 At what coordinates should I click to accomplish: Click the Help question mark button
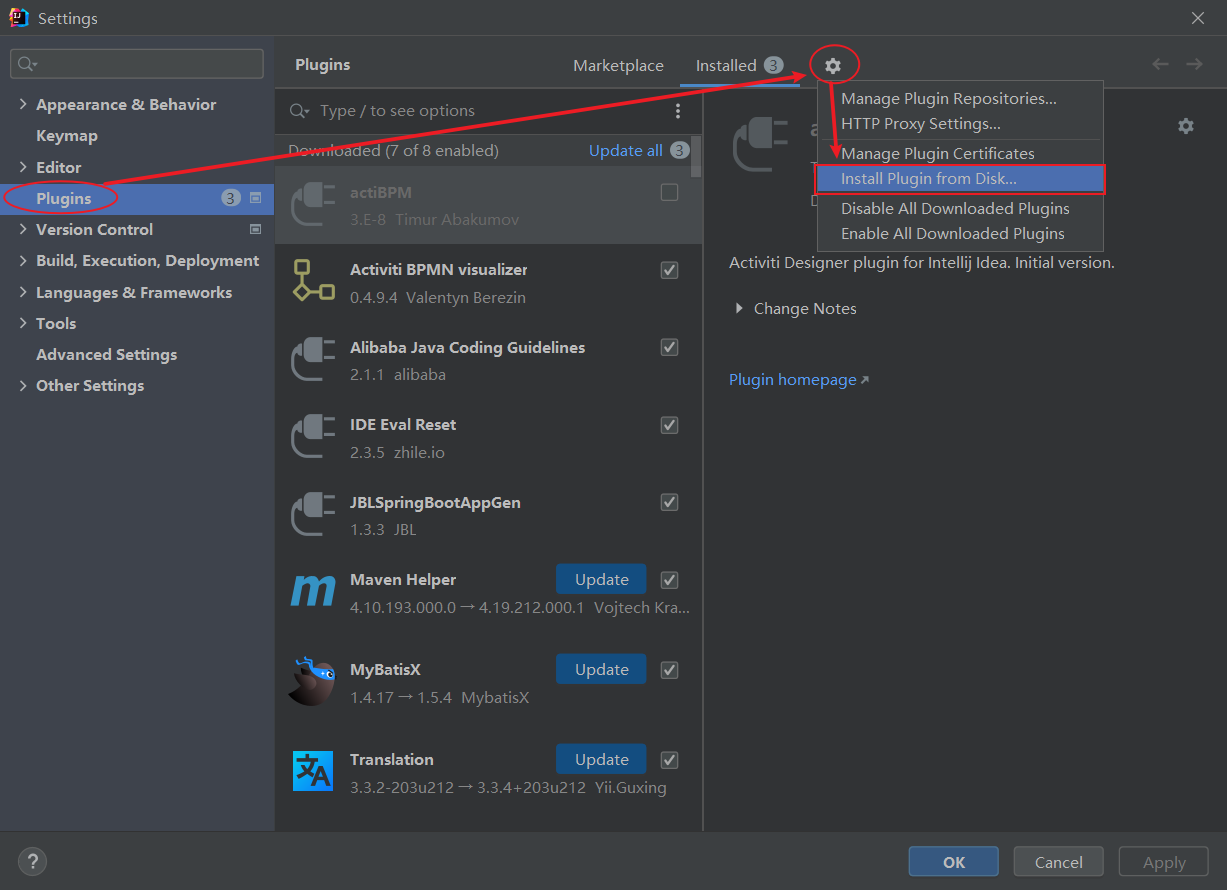[32, 861]
